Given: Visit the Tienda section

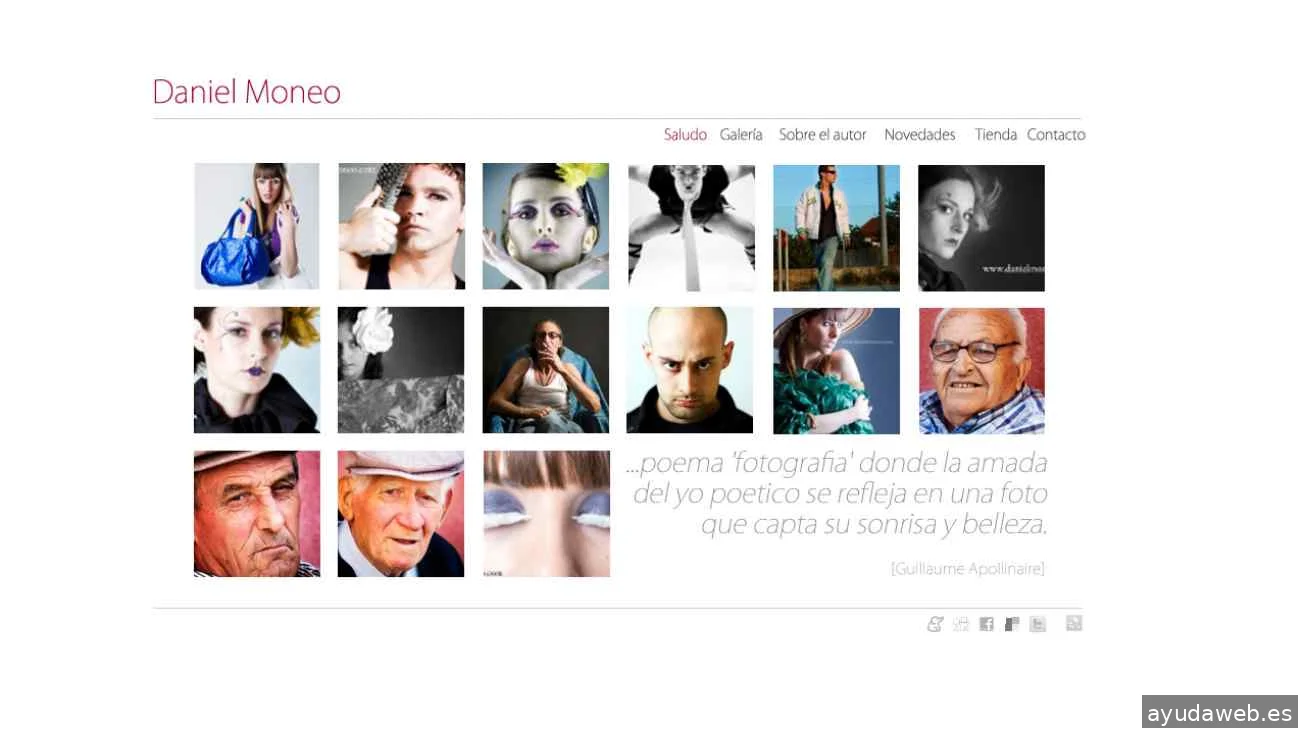Looking at the screenshot, I should (995, 134).
